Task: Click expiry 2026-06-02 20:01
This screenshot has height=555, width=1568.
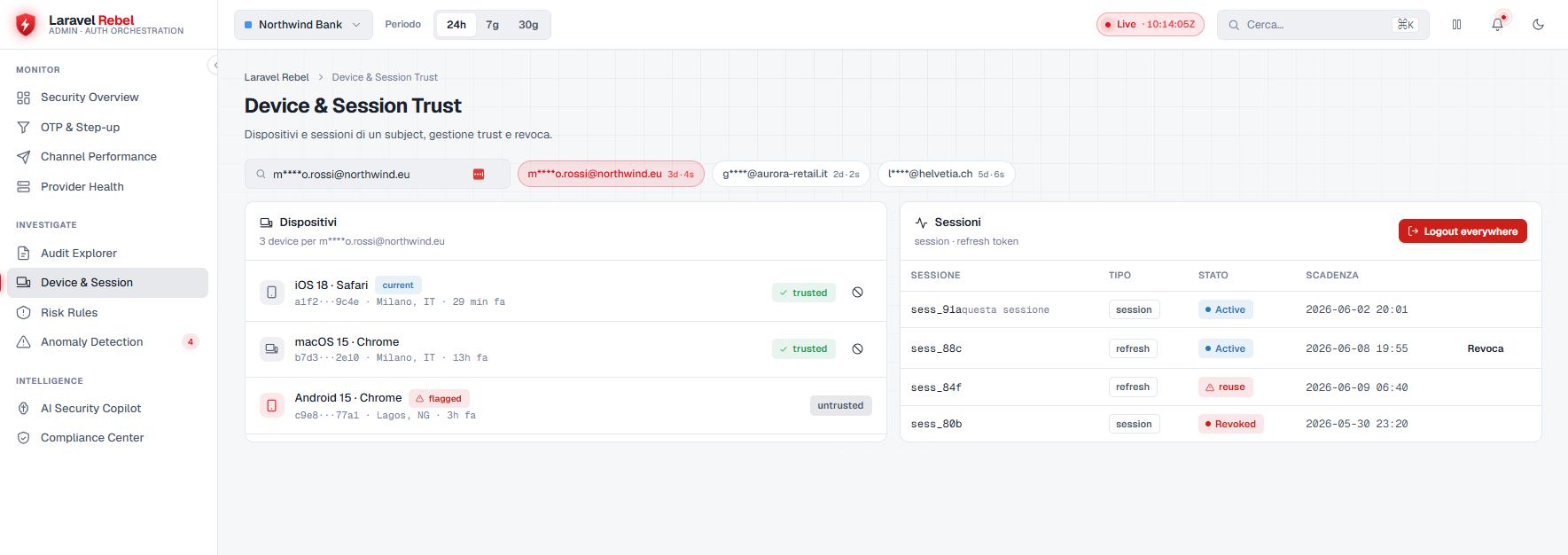Action: pyautogui.click(x=1356, y=310)
